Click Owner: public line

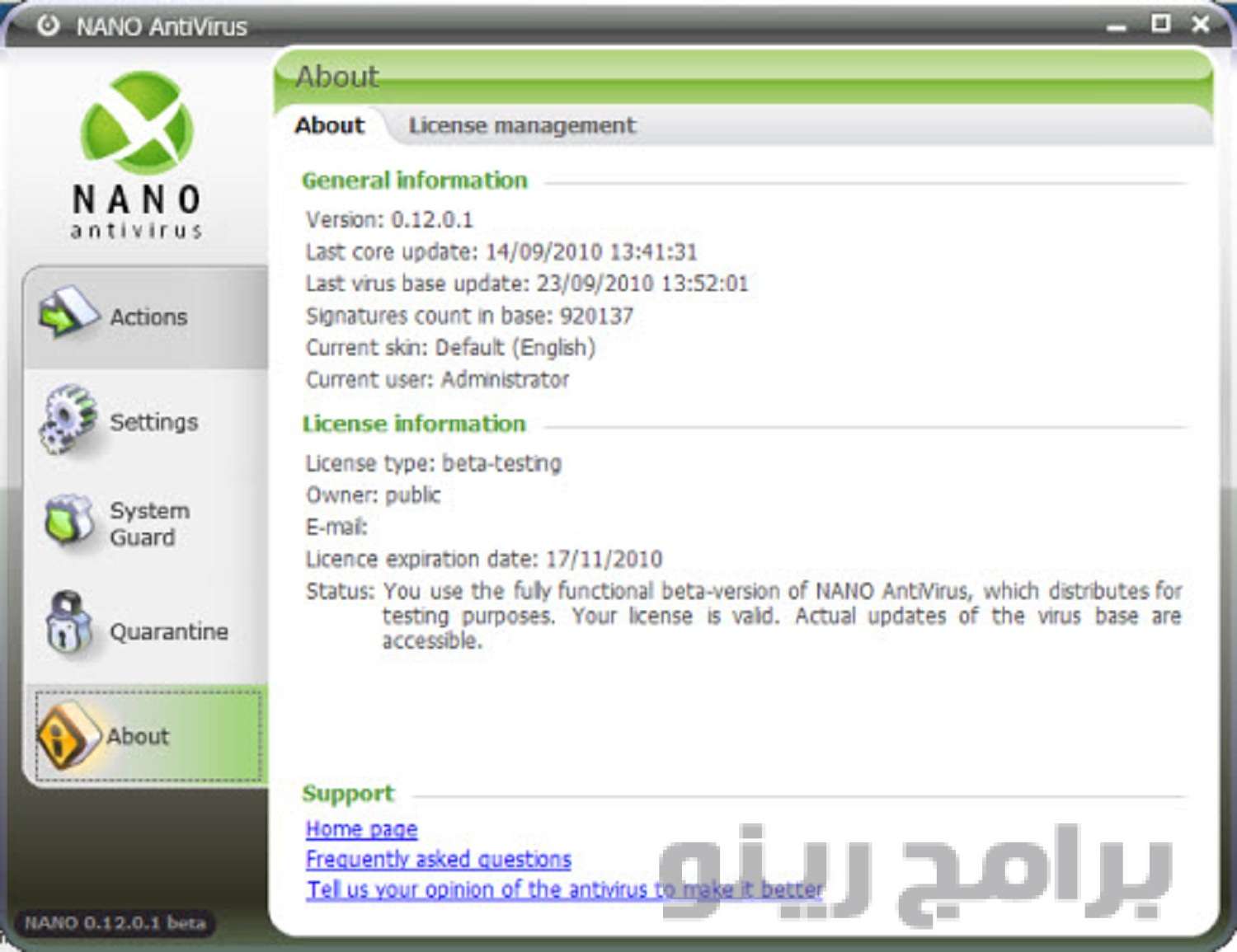pos(373,495)
